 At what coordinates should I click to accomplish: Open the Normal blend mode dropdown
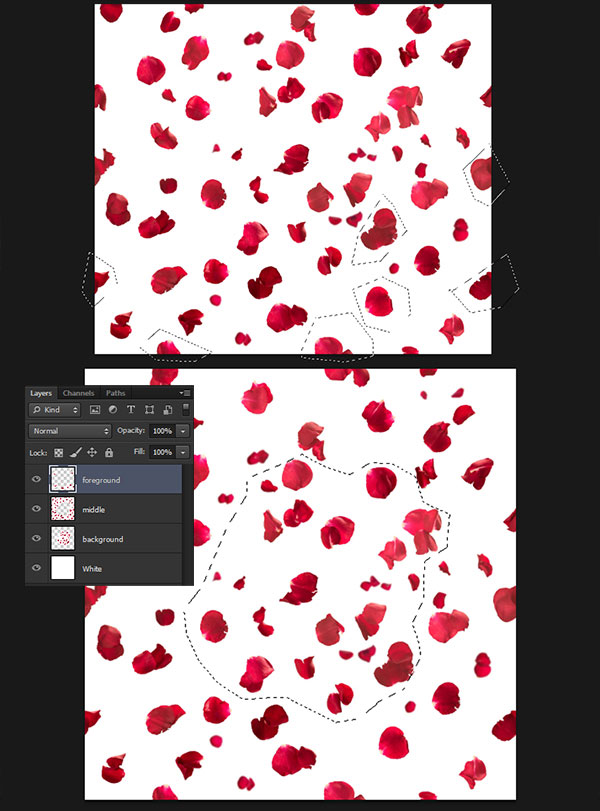pos(70,431)
